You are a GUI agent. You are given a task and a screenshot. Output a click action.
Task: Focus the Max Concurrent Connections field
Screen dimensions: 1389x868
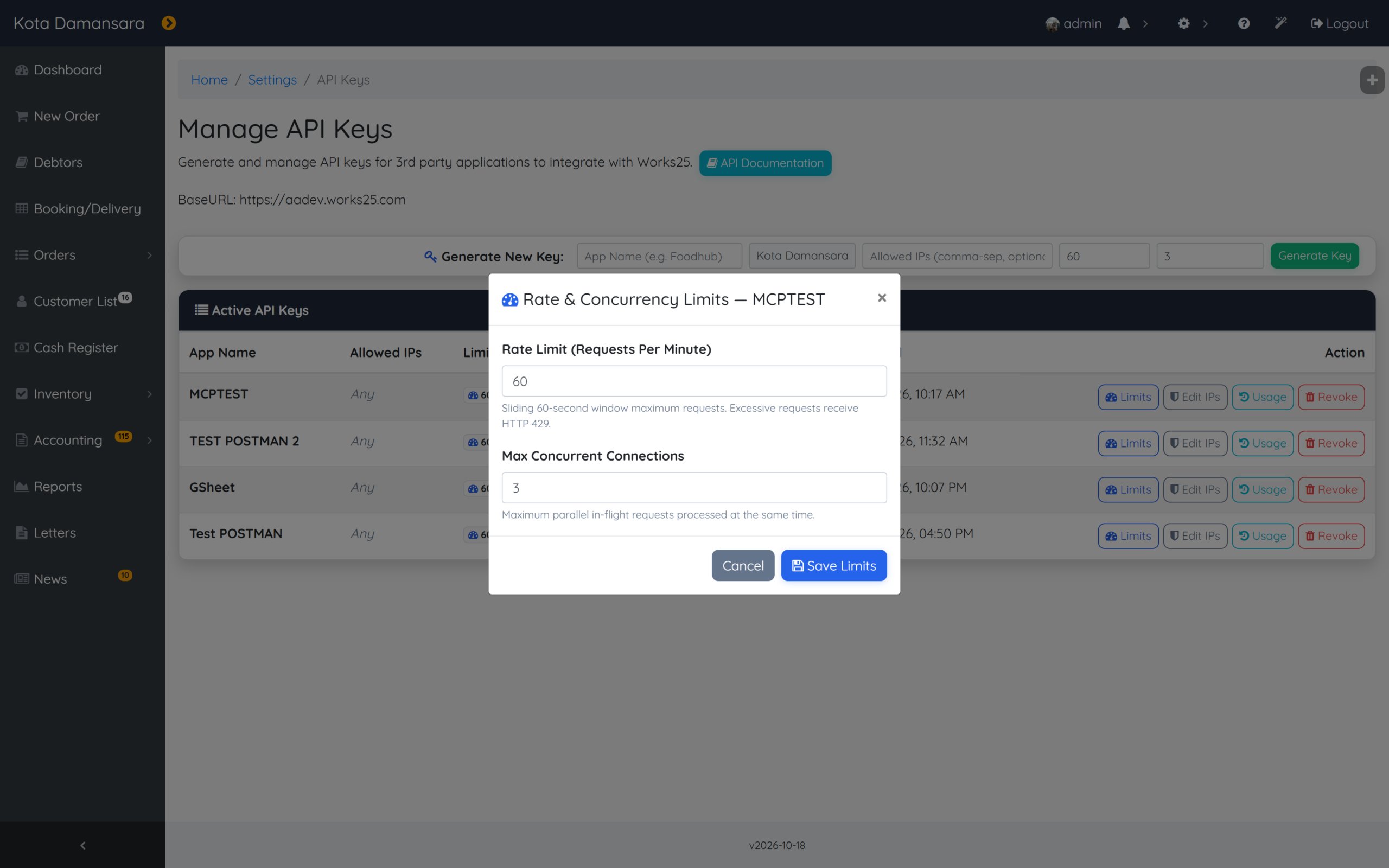click(694, 488)
